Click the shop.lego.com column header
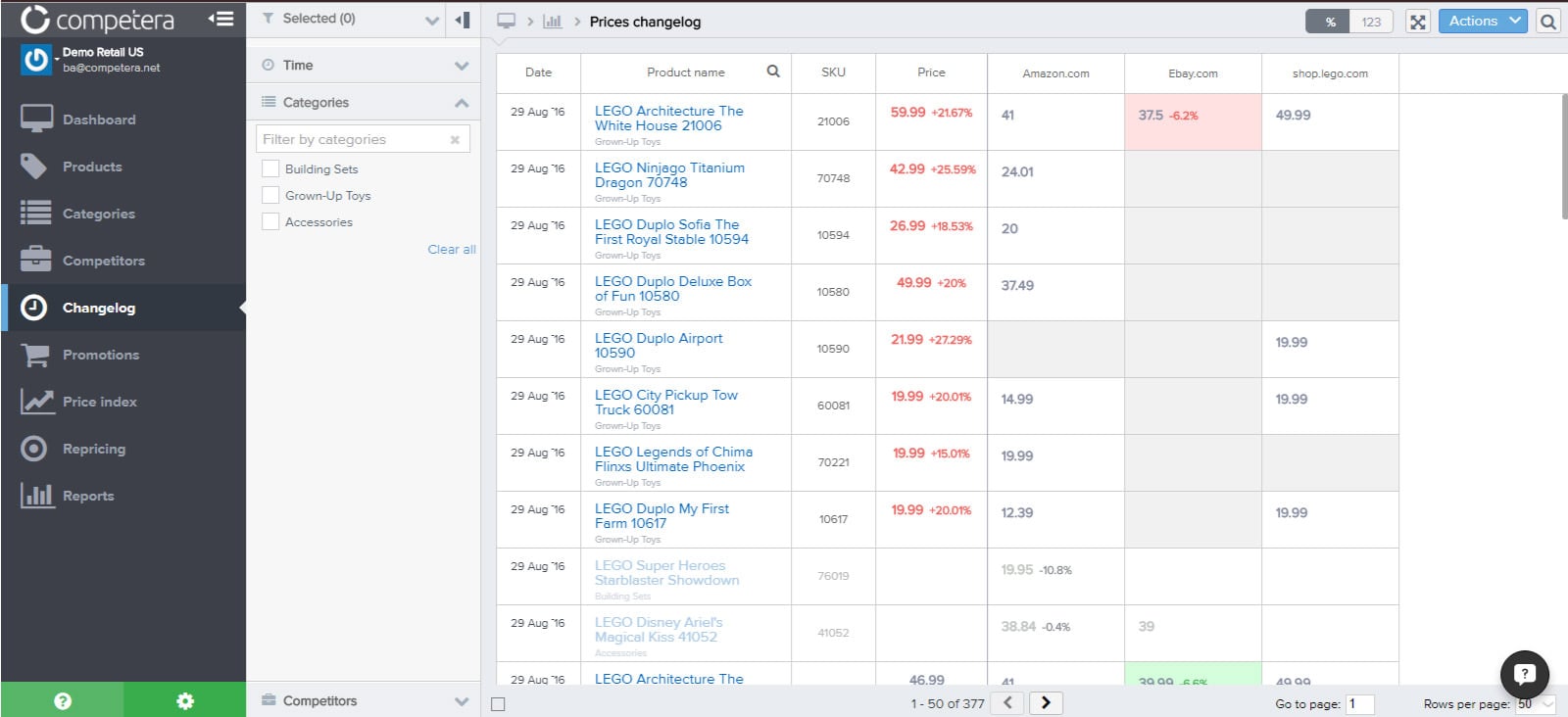Viewport: 1568px width, 717px height. 1330,73
